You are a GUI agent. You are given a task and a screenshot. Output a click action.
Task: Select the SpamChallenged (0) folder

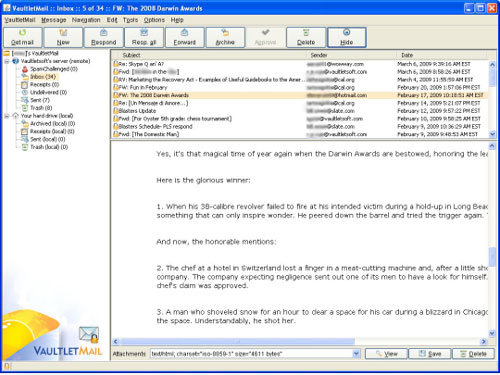click(x=54, y=69)
